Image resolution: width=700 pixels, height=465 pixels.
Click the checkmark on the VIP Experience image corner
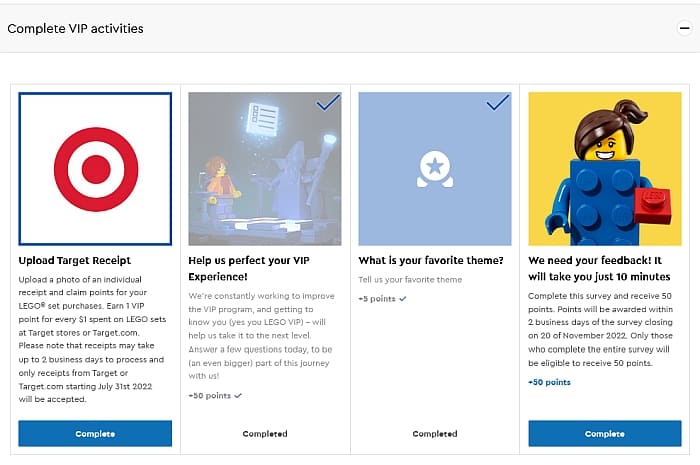[x=326, y=104]
